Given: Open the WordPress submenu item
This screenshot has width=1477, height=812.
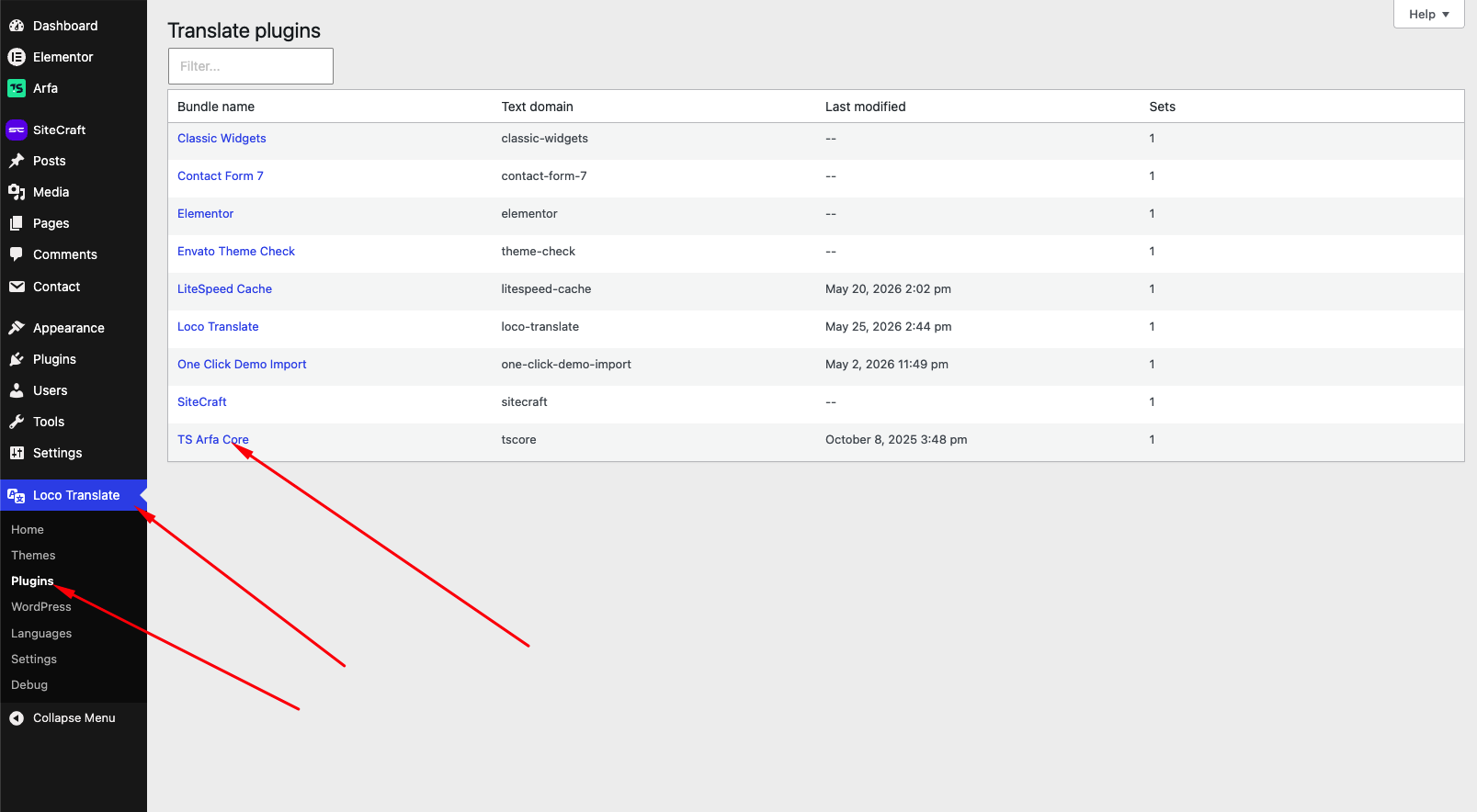Looking at the screenshot, I should (x=41, y=607).
